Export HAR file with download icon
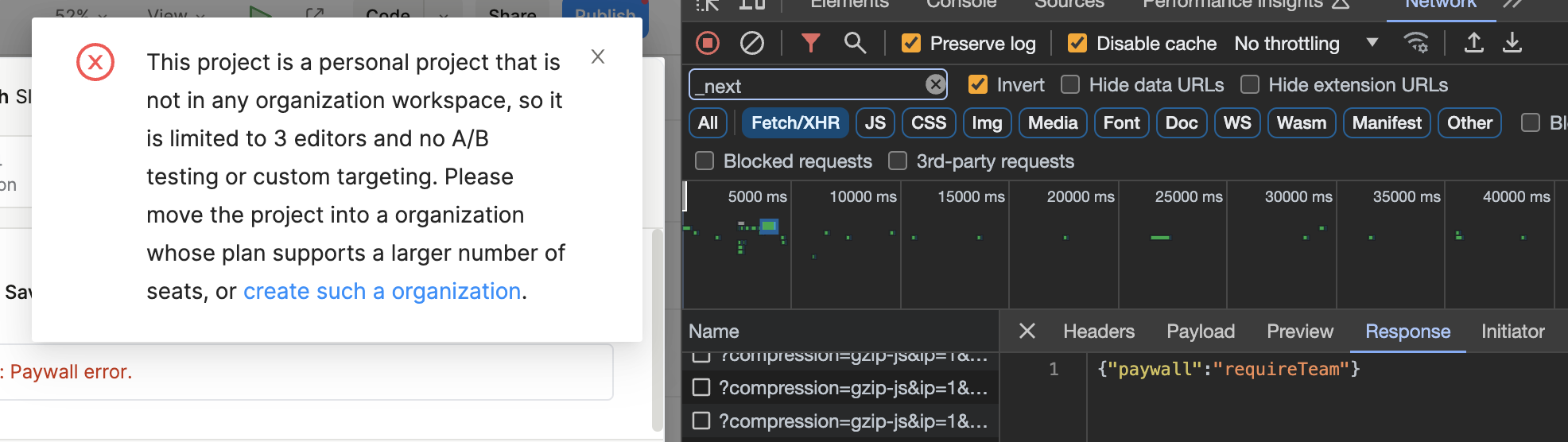This screenshot has width=1568, height=442. [1512, 43]
